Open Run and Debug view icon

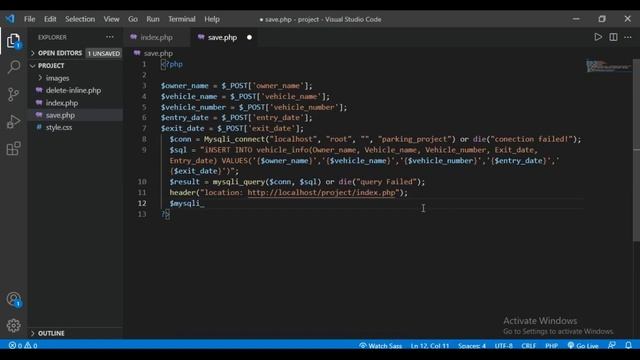(x=13, y=121)
